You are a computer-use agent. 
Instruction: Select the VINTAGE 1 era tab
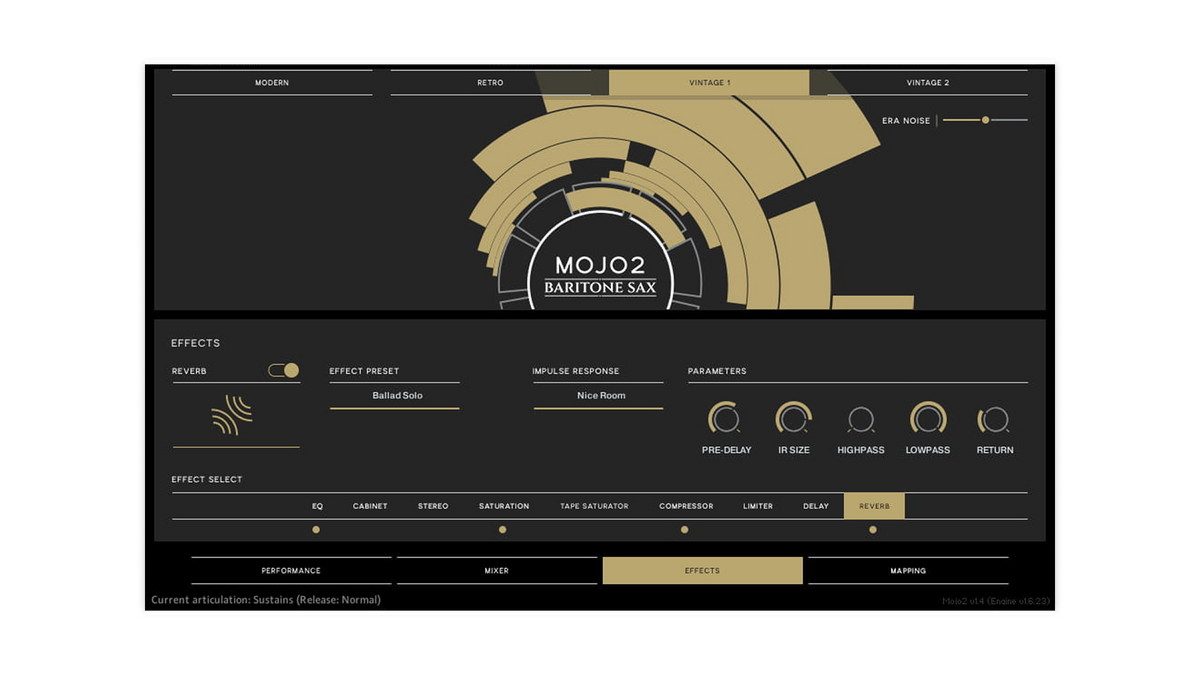pyautogui.click(x=709, y=82)
